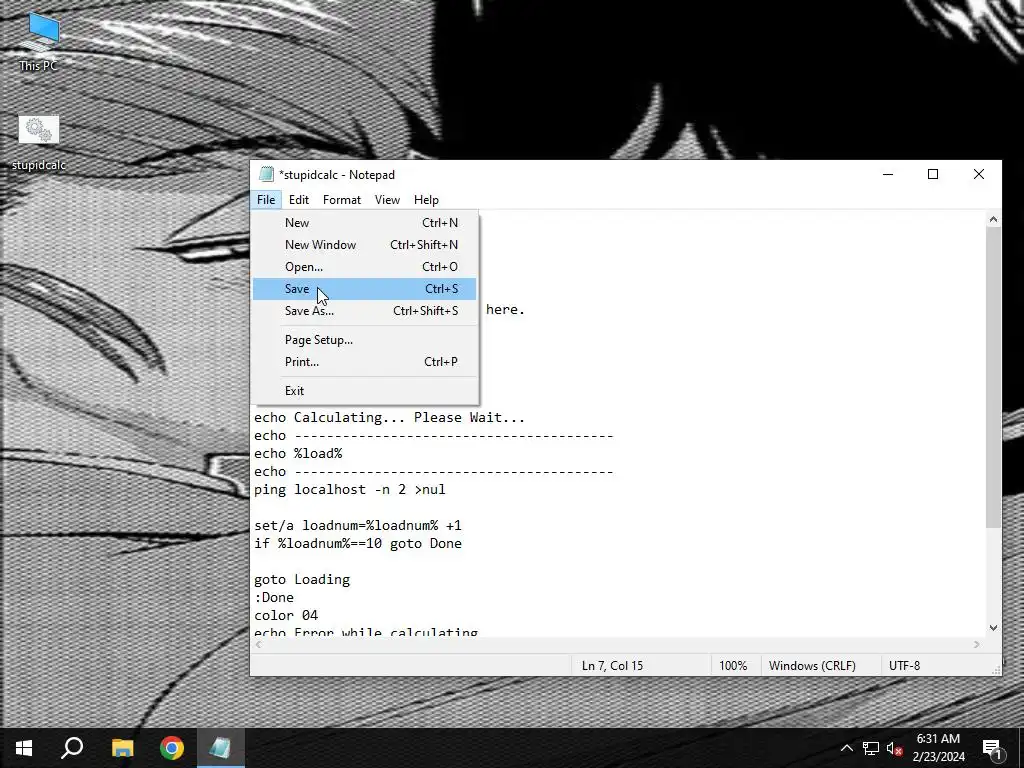The image size is (1024, 768).
Task: Close the Notepad window
Action: click(978, 174)
